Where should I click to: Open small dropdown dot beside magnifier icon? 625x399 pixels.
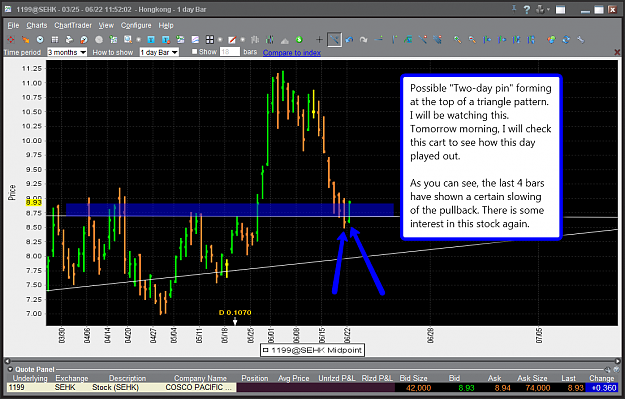point(139,39)
